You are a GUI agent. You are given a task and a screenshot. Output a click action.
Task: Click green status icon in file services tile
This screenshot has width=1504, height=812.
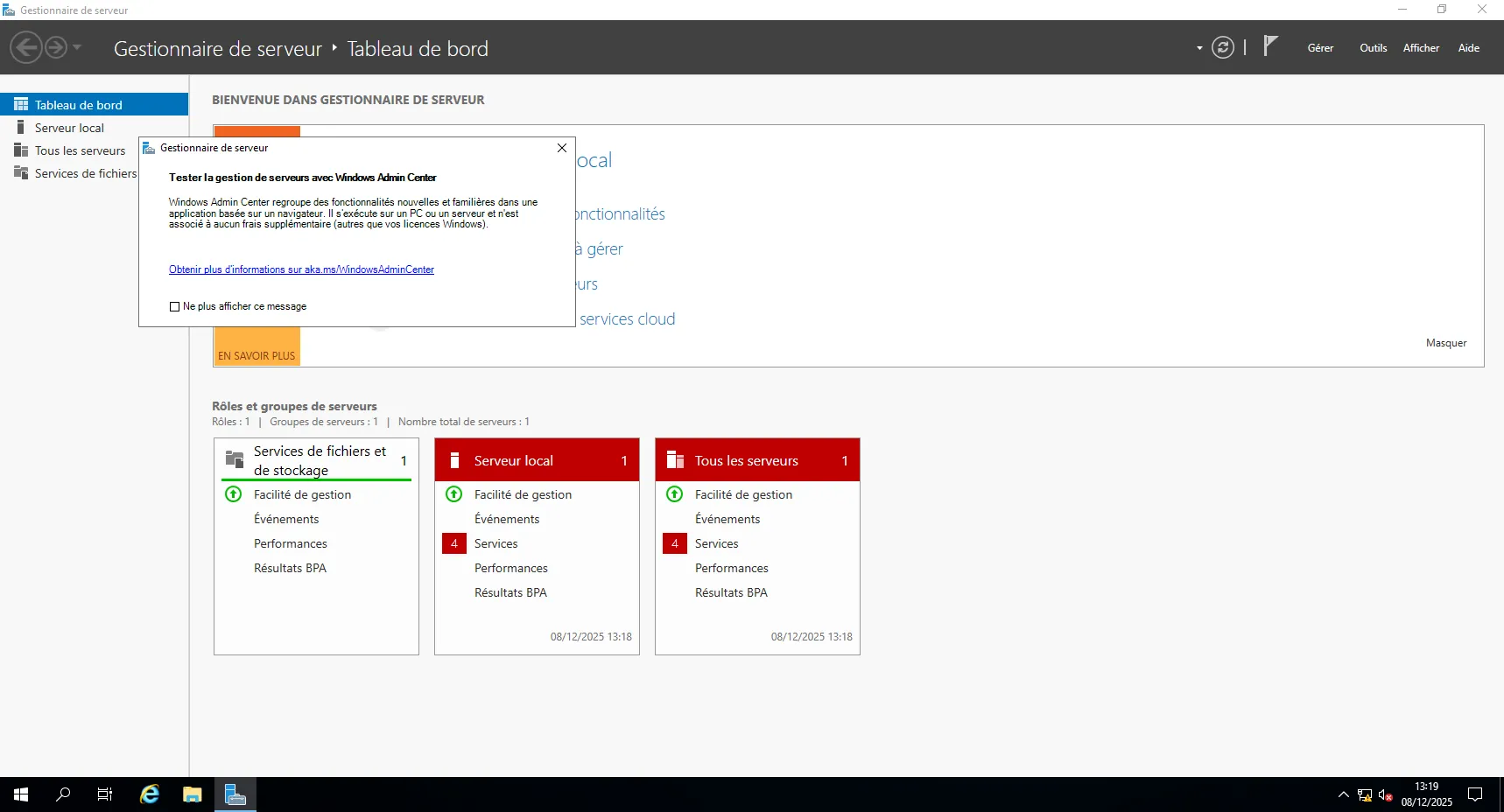click(x=234, y=493)
